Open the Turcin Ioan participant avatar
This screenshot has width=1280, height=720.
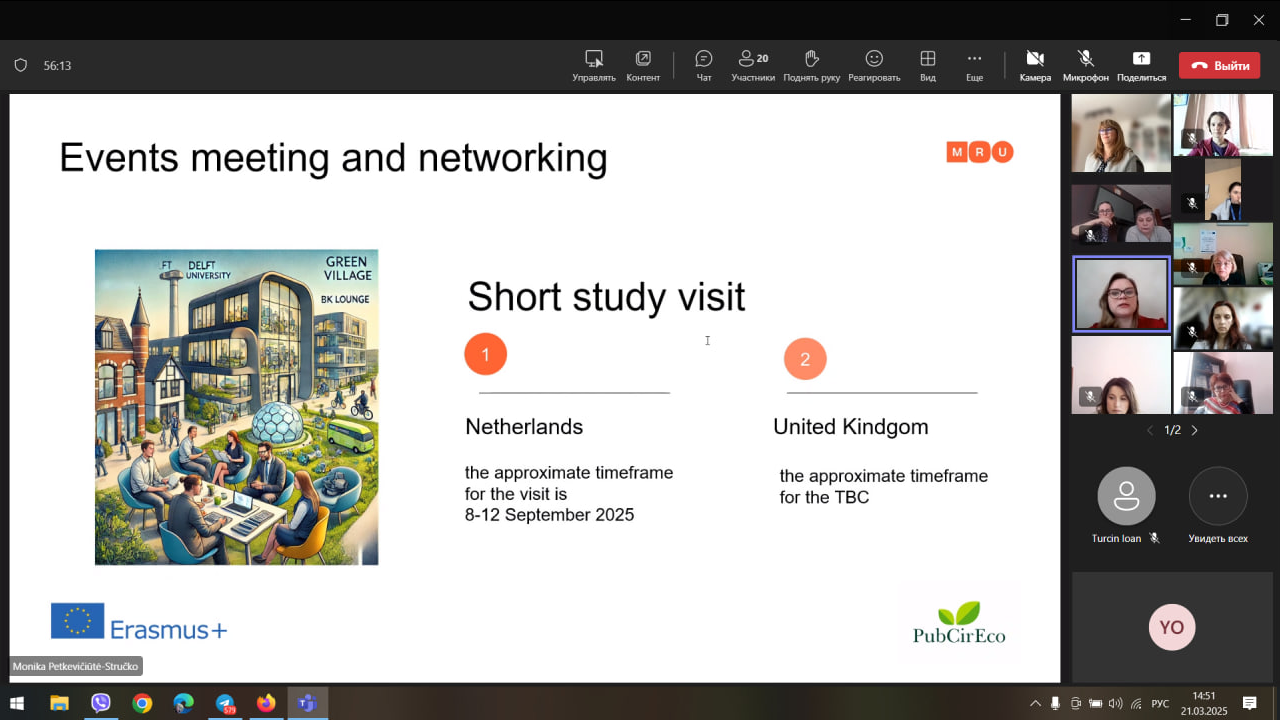coord(1126,496)
